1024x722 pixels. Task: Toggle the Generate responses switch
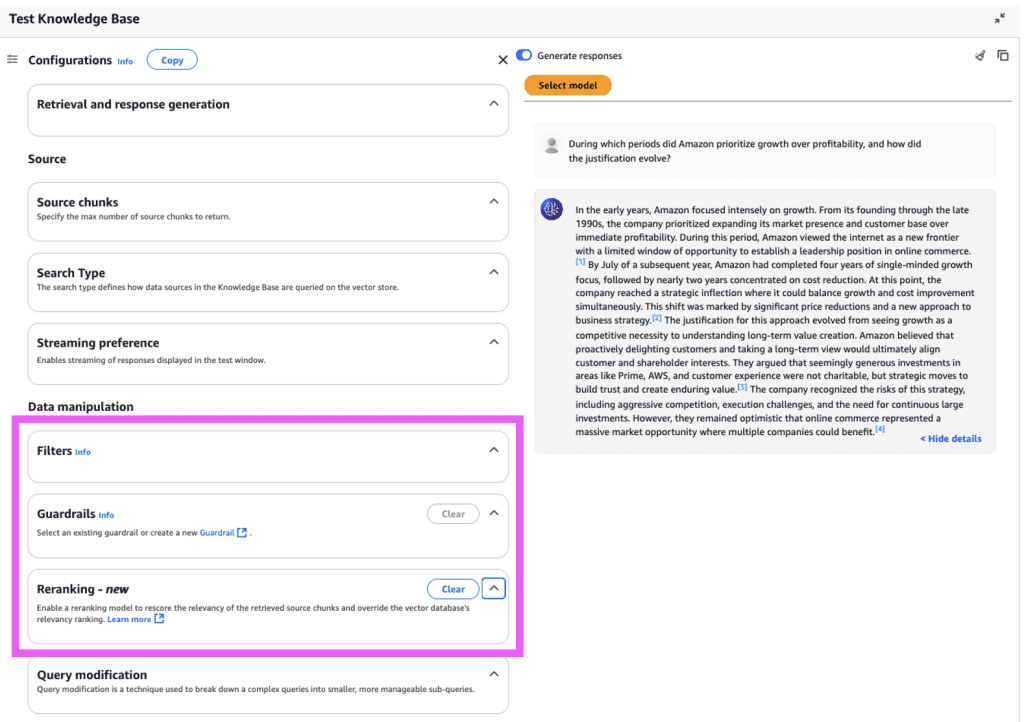524,56
